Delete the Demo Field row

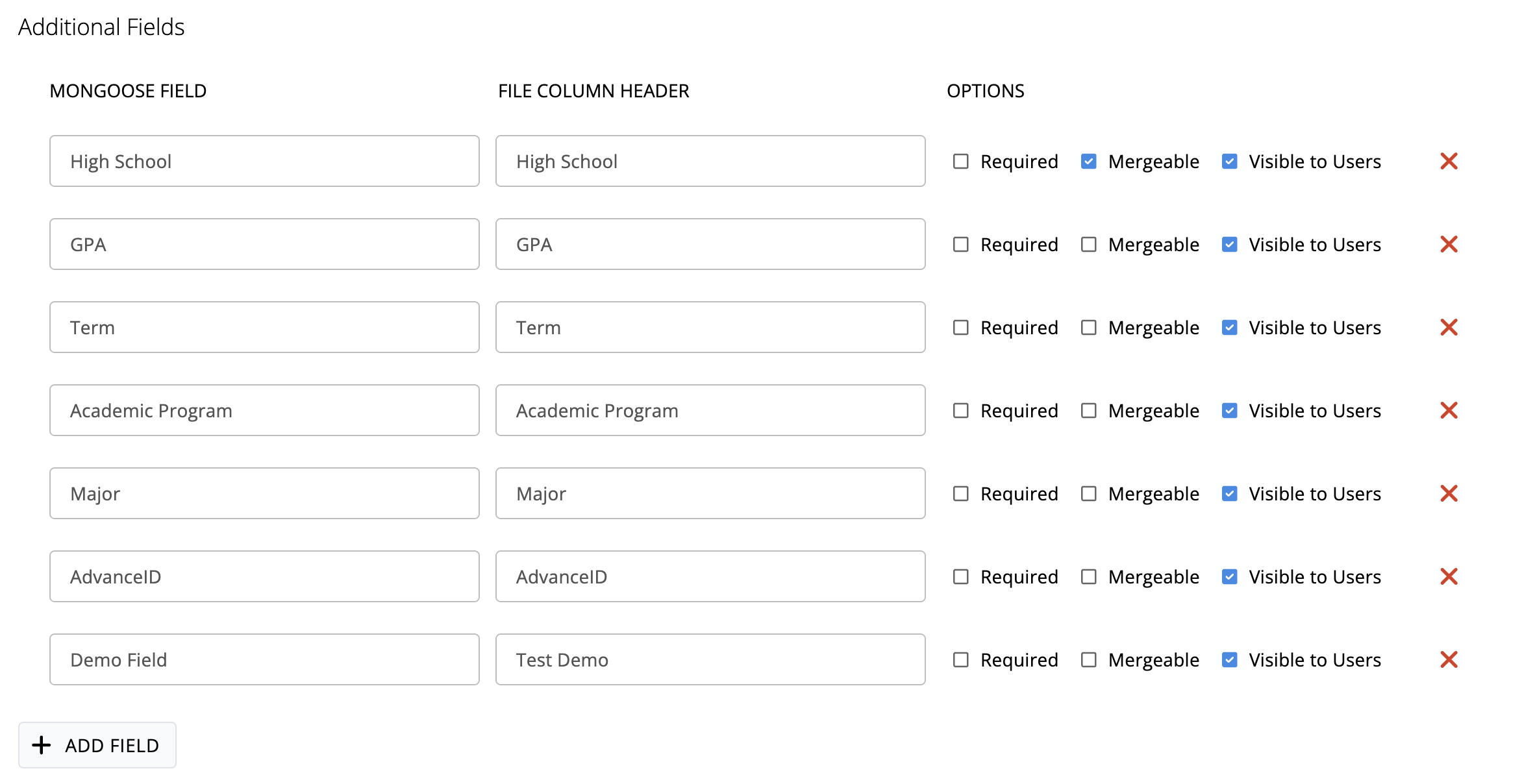[x=1449, y=659]
